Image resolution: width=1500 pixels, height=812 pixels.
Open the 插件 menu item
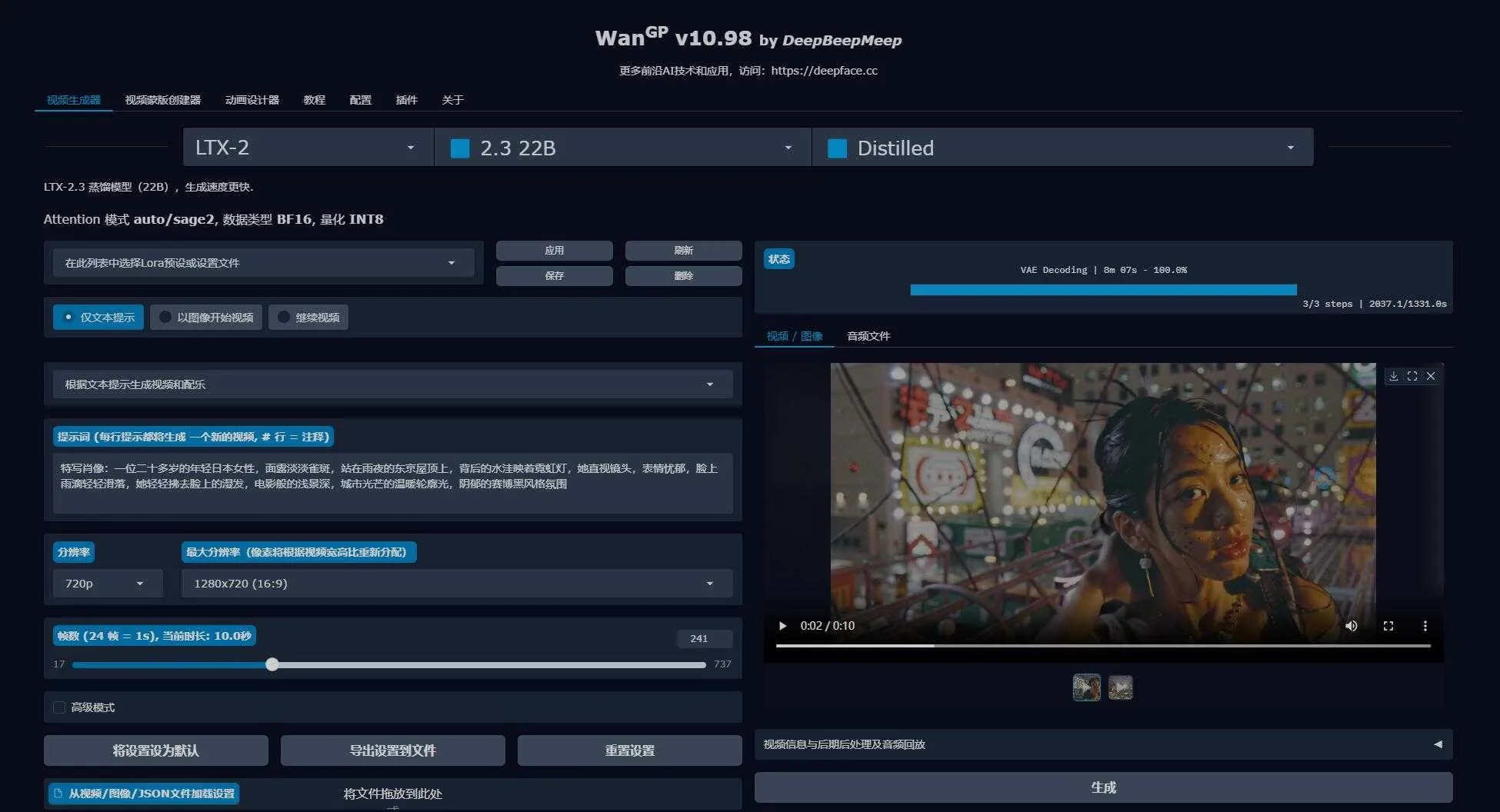407,99
